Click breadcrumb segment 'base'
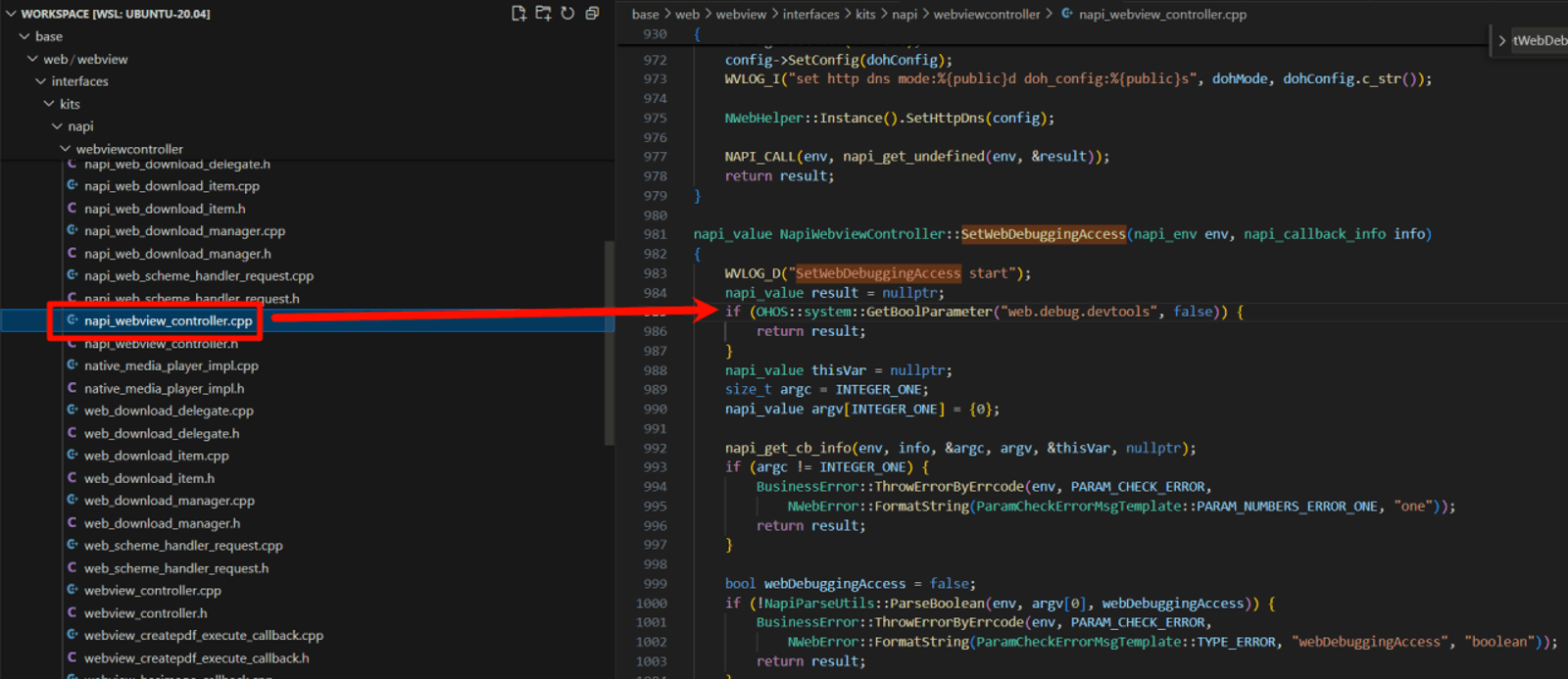This screenshot has width=1568, height=679. 645,15
